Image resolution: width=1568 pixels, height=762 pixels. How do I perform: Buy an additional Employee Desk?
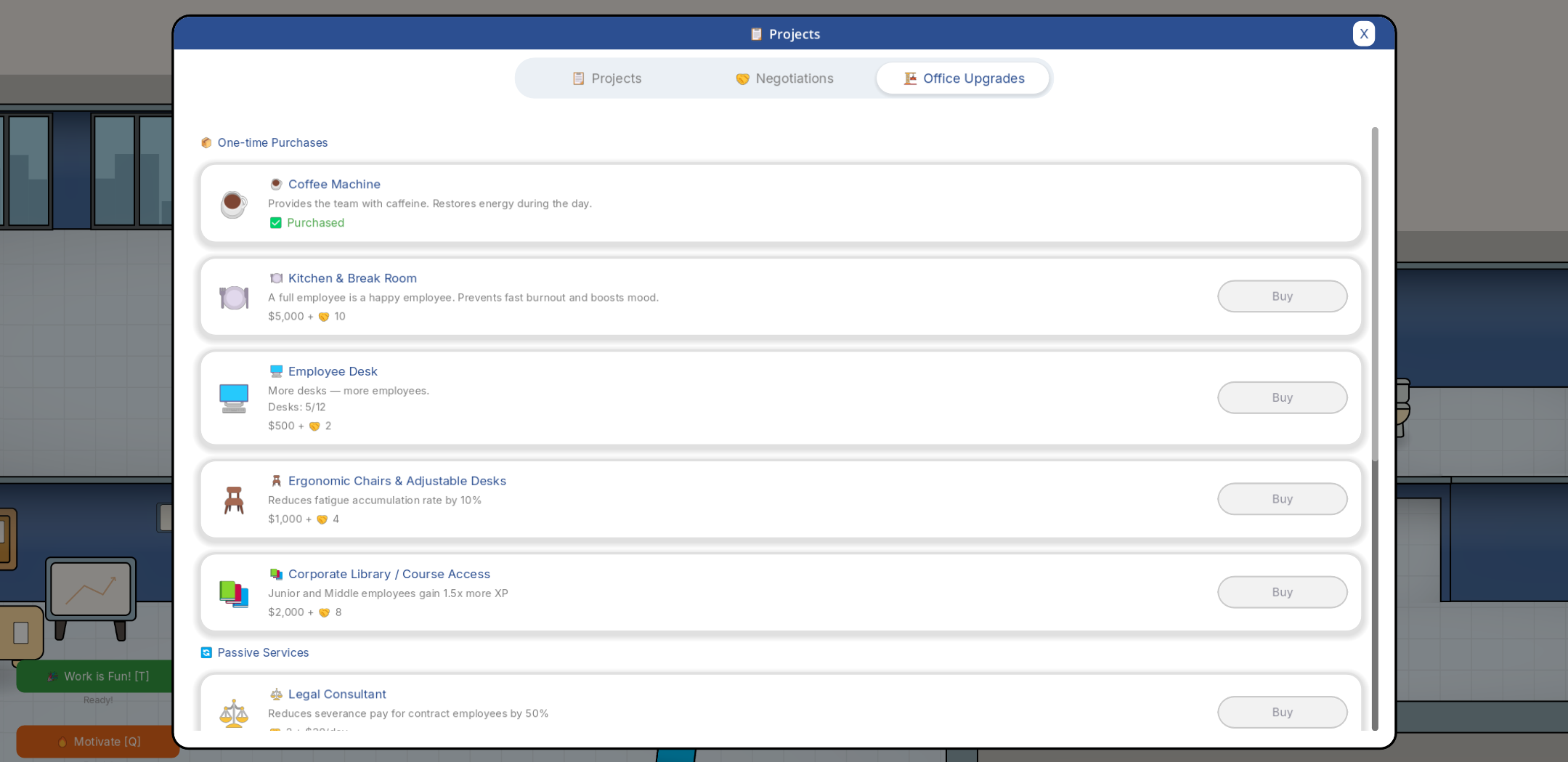1282,397
